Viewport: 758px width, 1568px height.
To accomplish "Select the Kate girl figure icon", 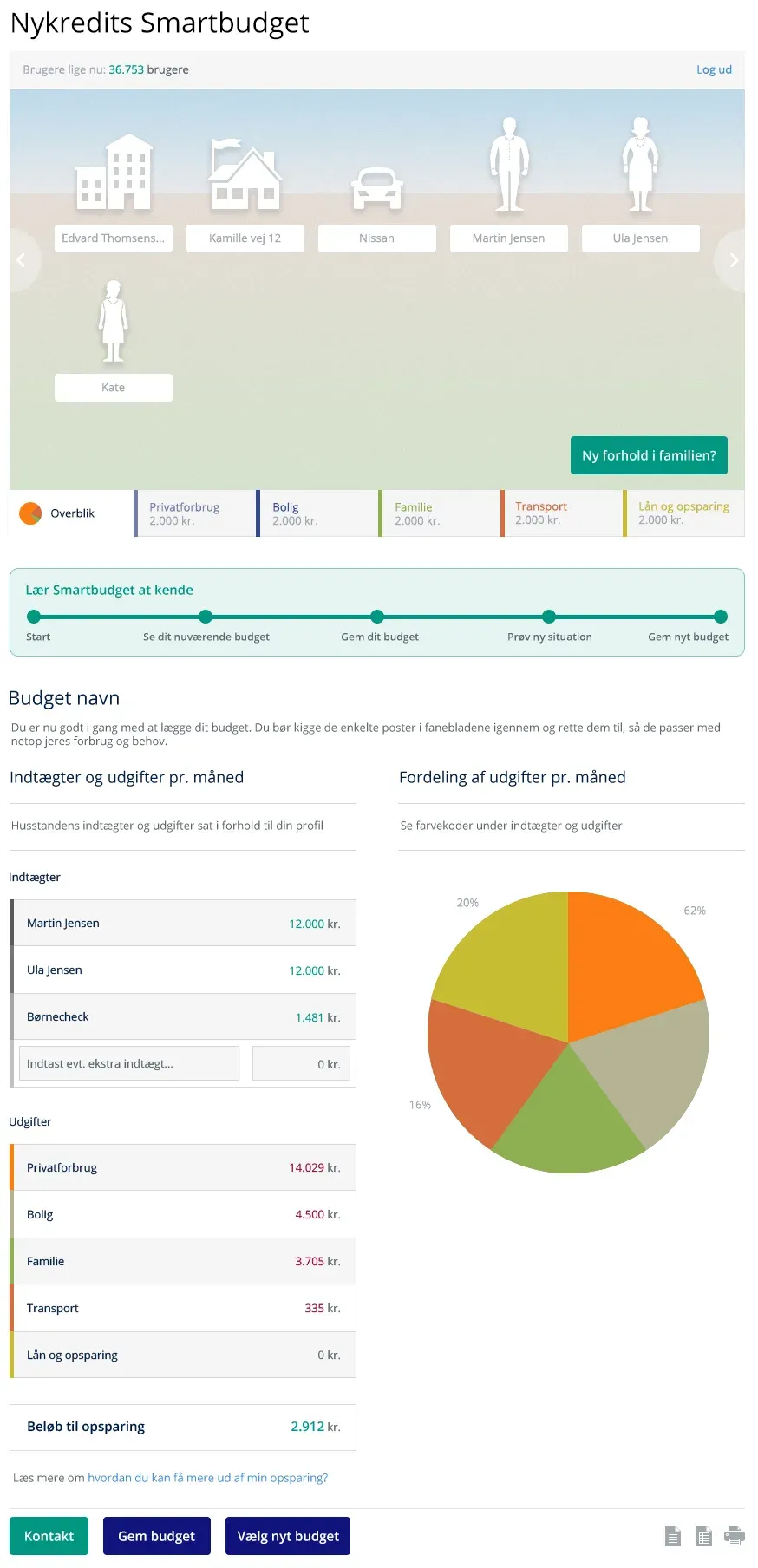I will (113, 321).
